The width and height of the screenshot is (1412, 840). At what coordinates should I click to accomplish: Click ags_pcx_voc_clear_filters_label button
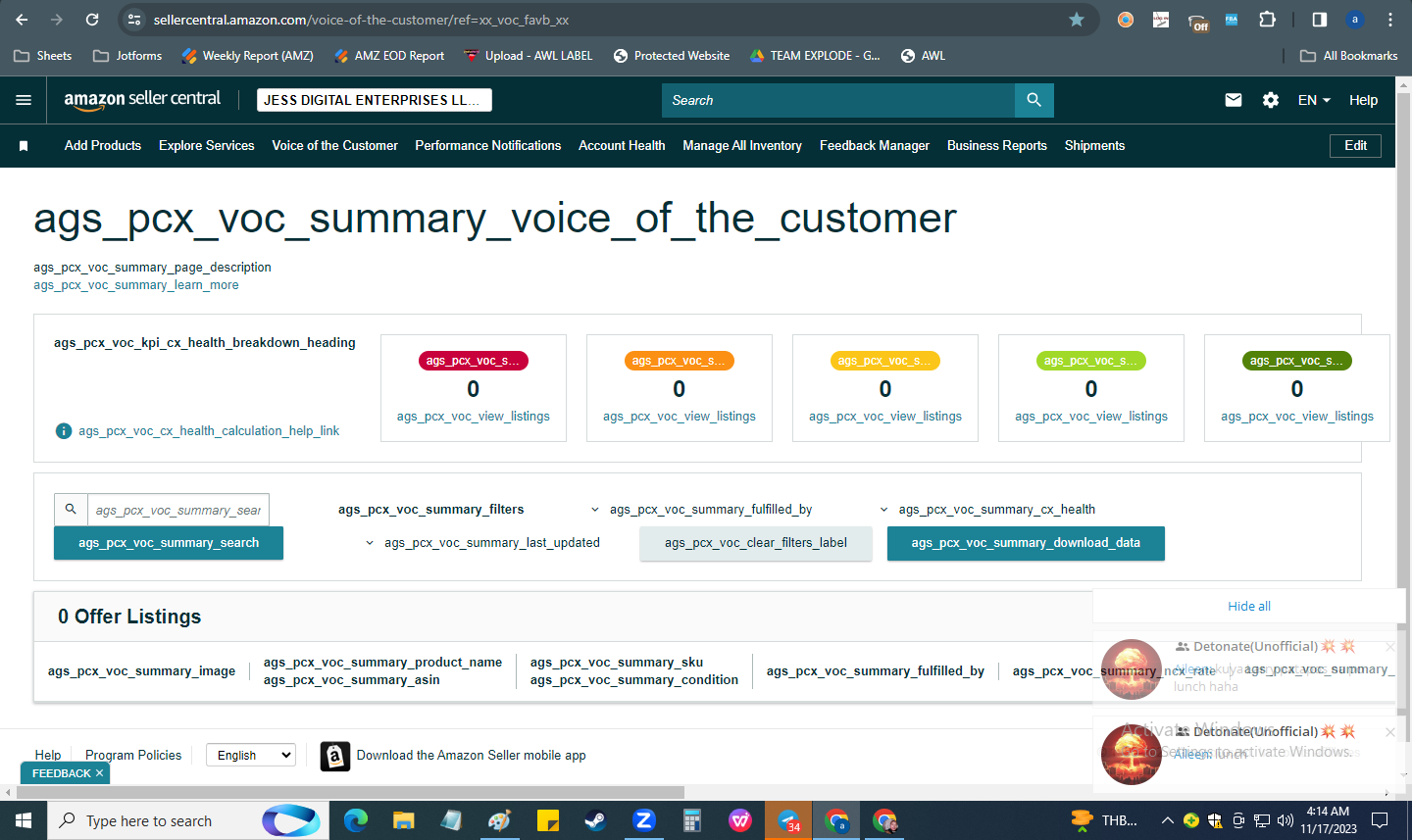pyautogui.click(x=756, y=543)
